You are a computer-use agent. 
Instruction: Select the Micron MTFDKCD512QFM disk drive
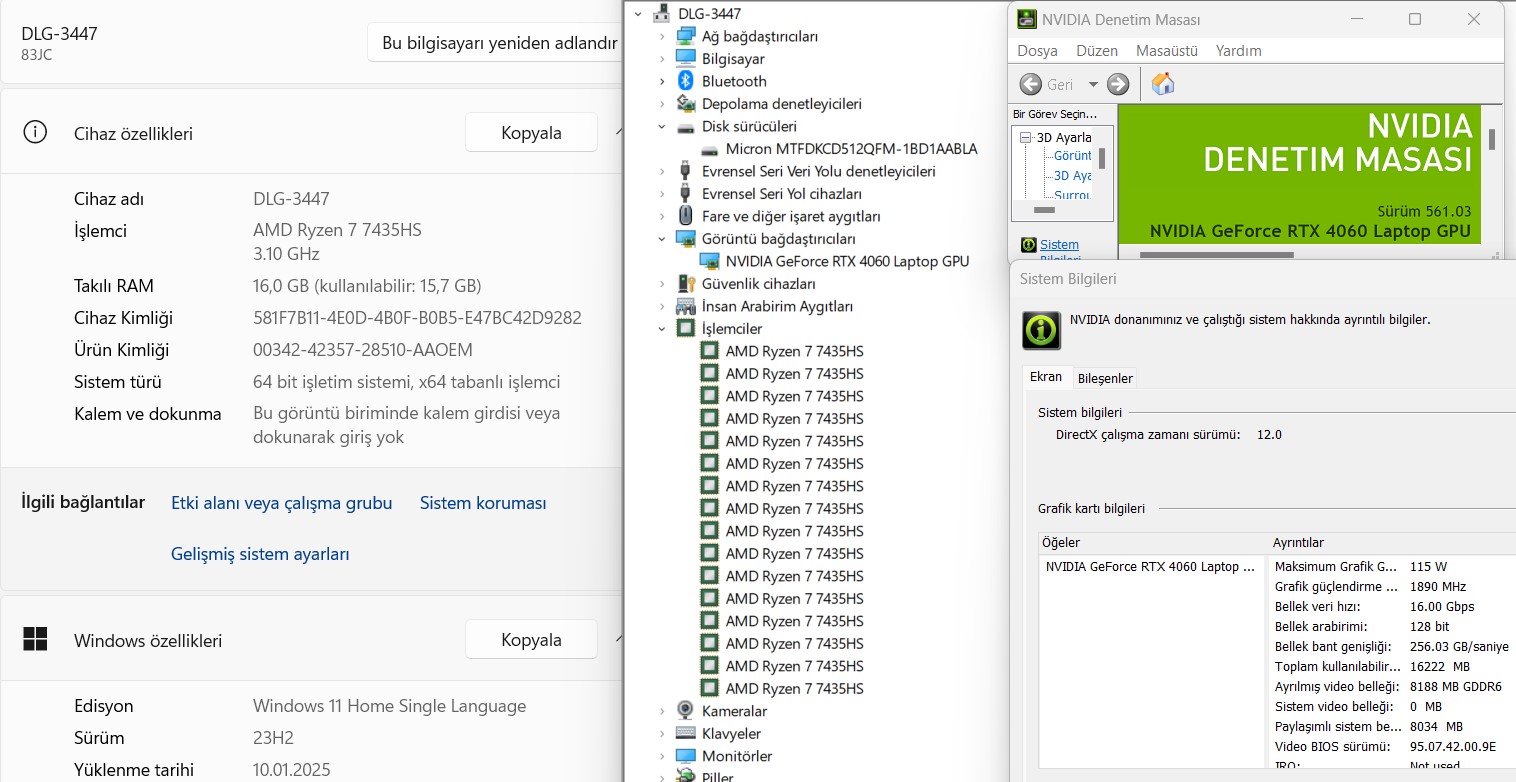click(x=850, y=149)
